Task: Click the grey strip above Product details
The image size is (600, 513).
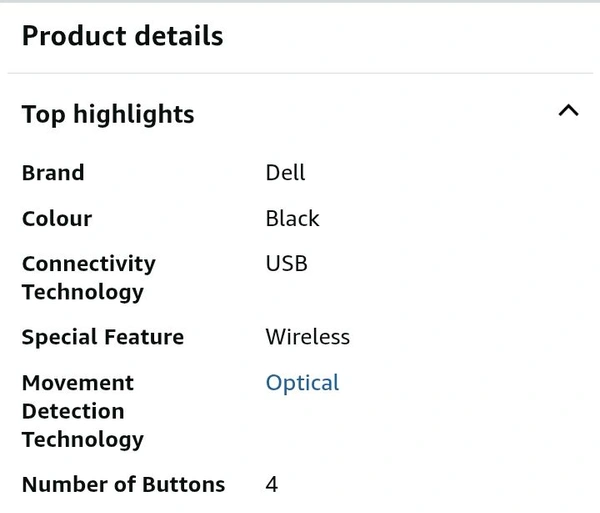Action: coord(300,2)
